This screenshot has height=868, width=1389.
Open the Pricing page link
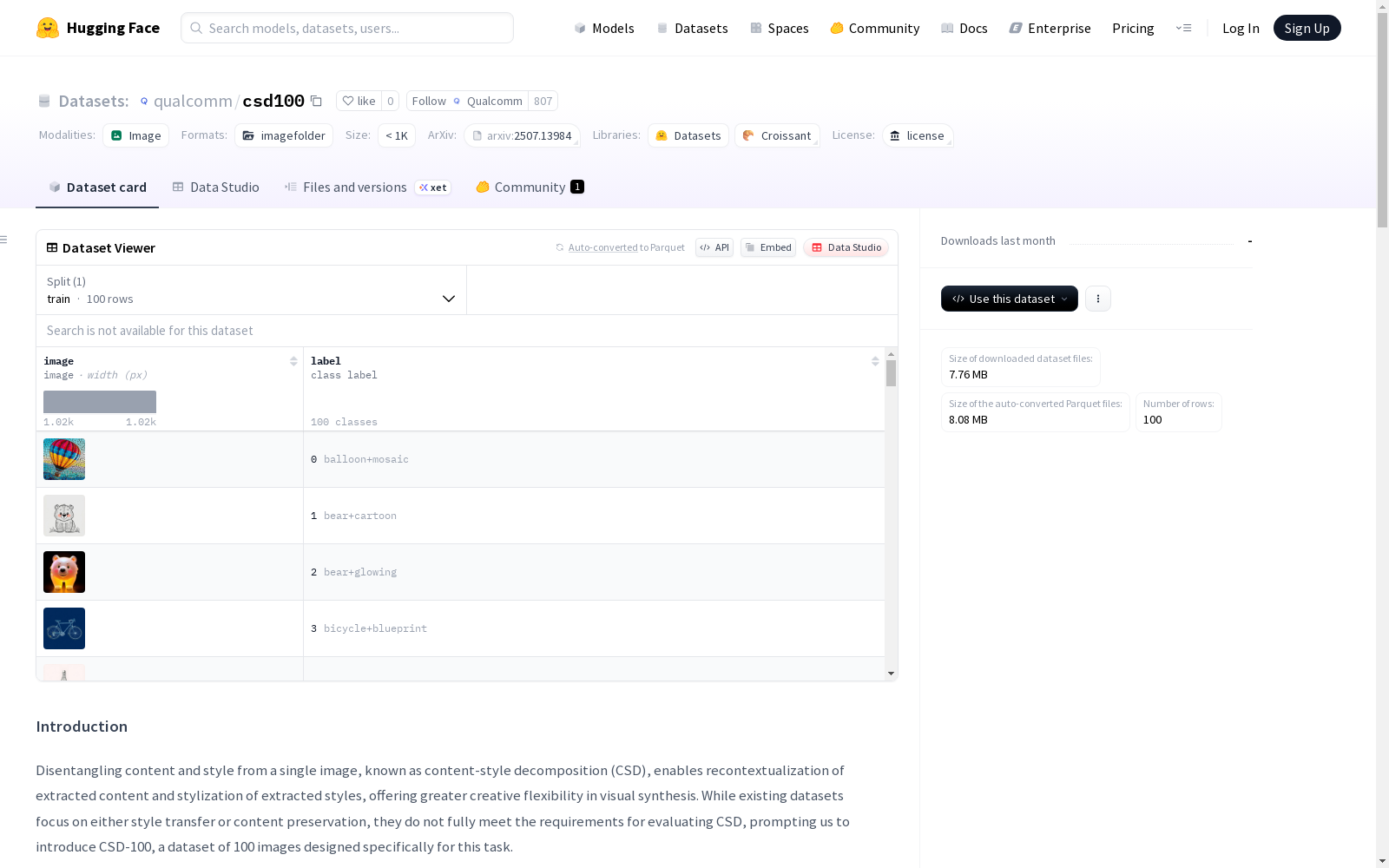click(x=1133, y=28)
